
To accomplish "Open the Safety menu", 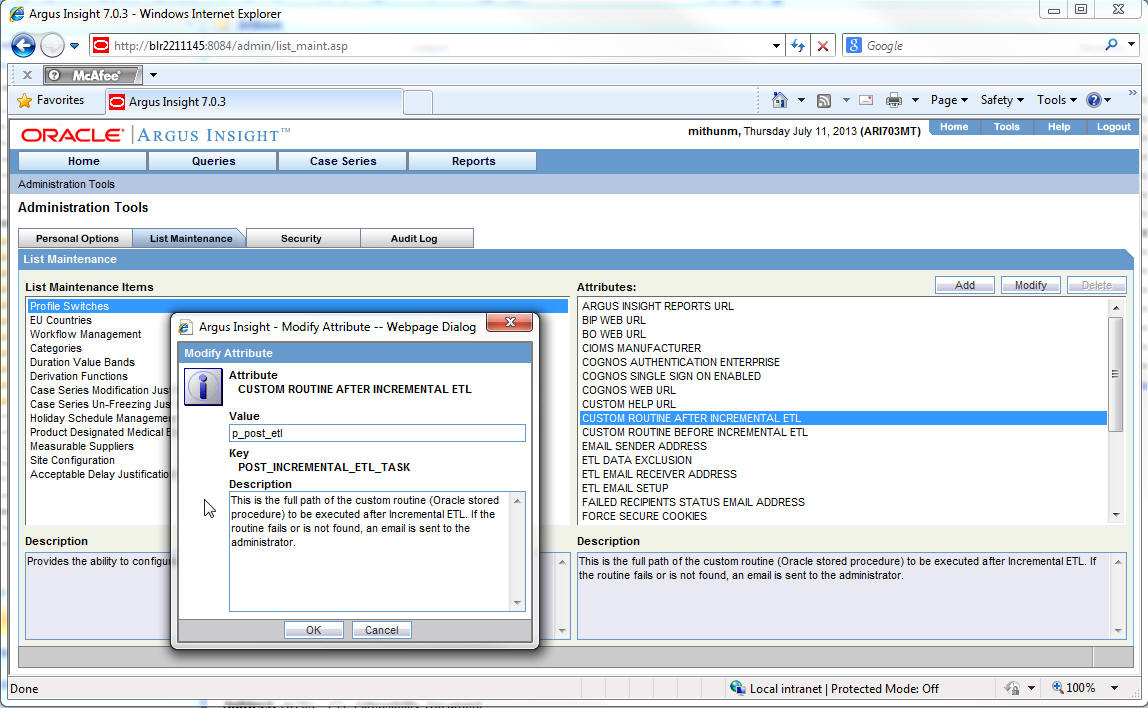I will 1002,100.
